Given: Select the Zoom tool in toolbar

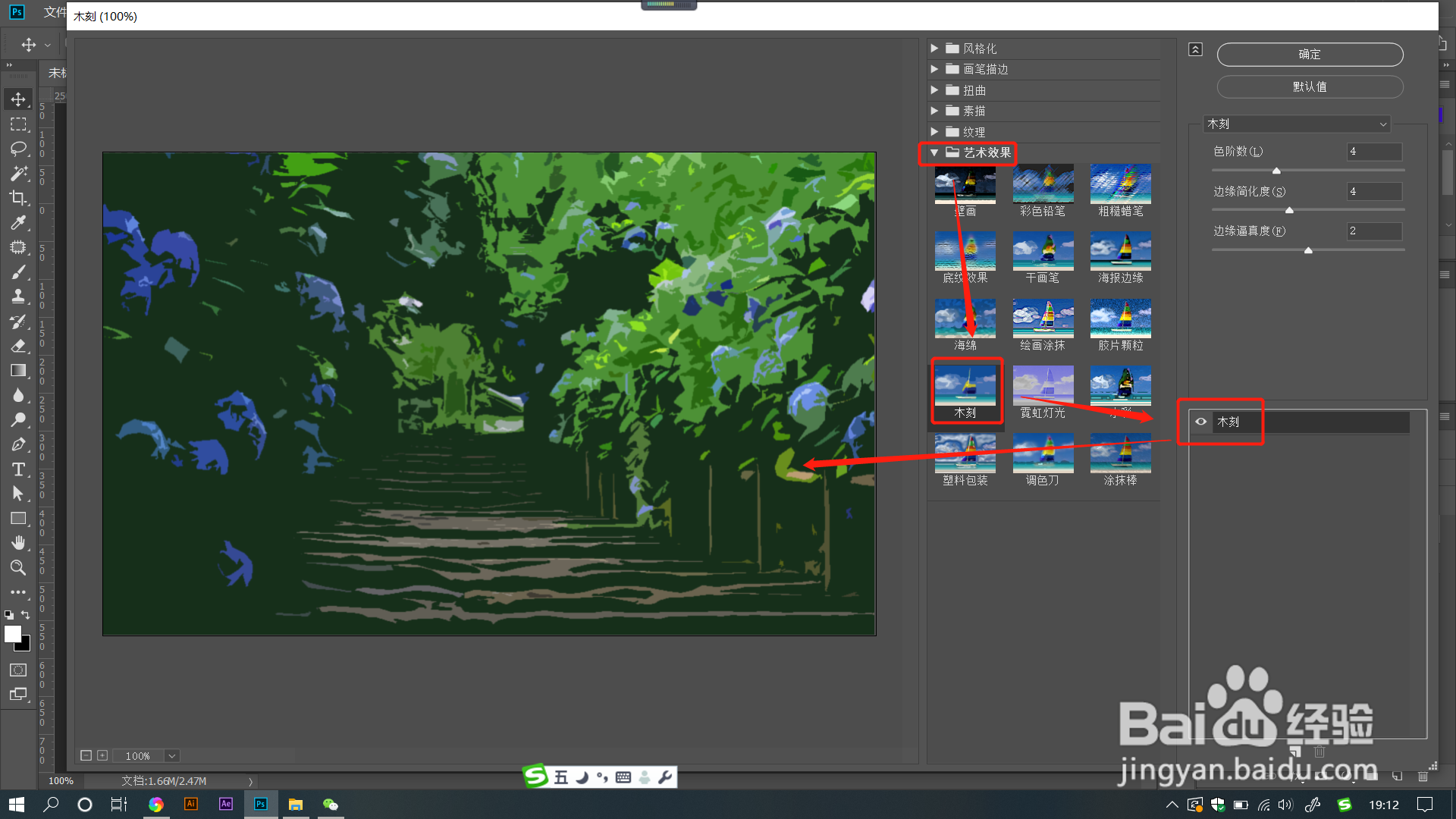Looking at the screenshot, I should pos(18,568).
